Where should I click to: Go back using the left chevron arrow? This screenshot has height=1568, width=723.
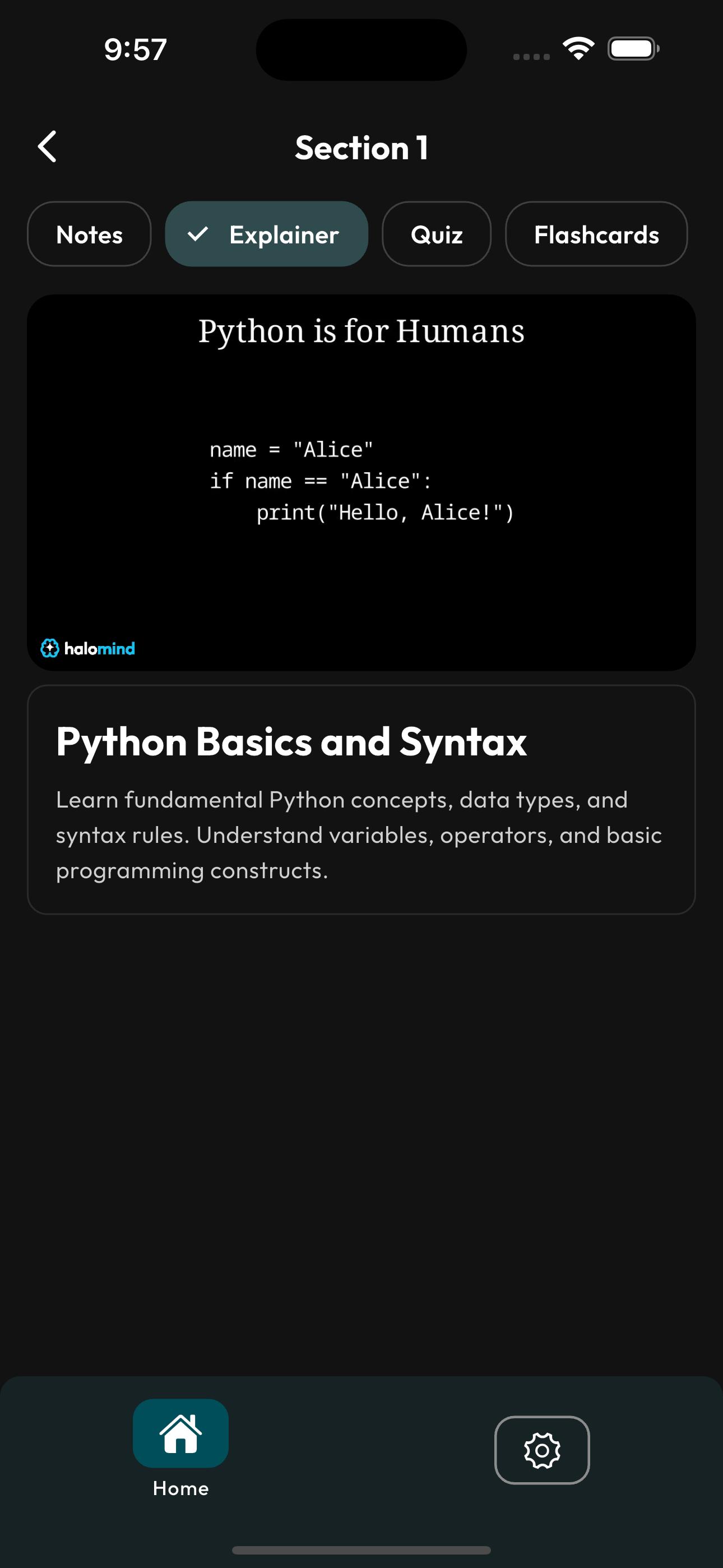tap(48, 147)
